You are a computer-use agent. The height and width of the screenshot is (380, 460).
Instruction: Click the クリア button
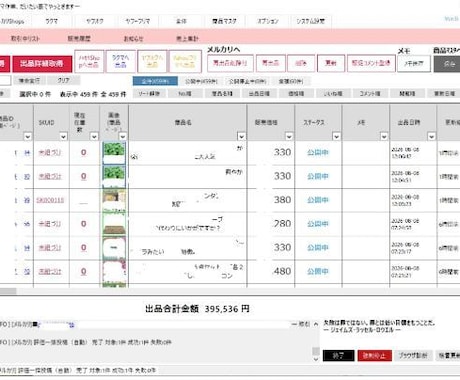pos(64,81)
